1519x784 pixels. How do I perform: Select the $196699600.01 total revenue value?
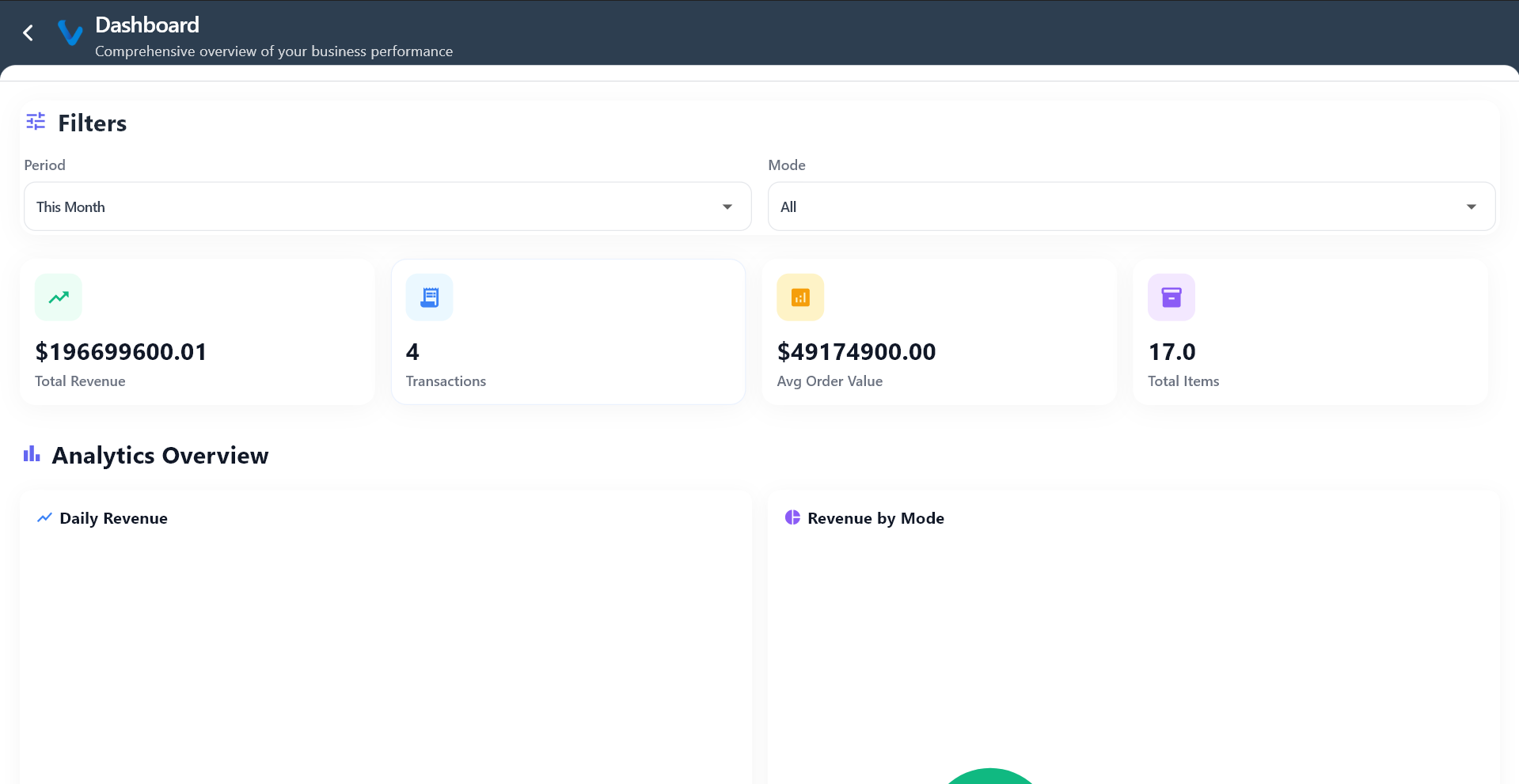[x=121, y=352]
